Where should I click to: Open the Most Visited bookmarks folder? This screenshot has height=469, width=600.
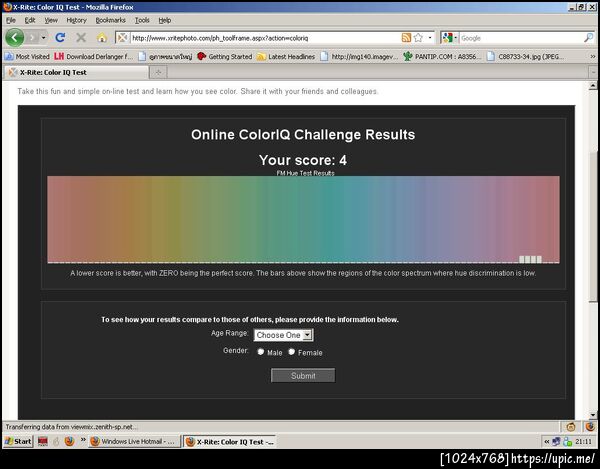click(27, 57)
